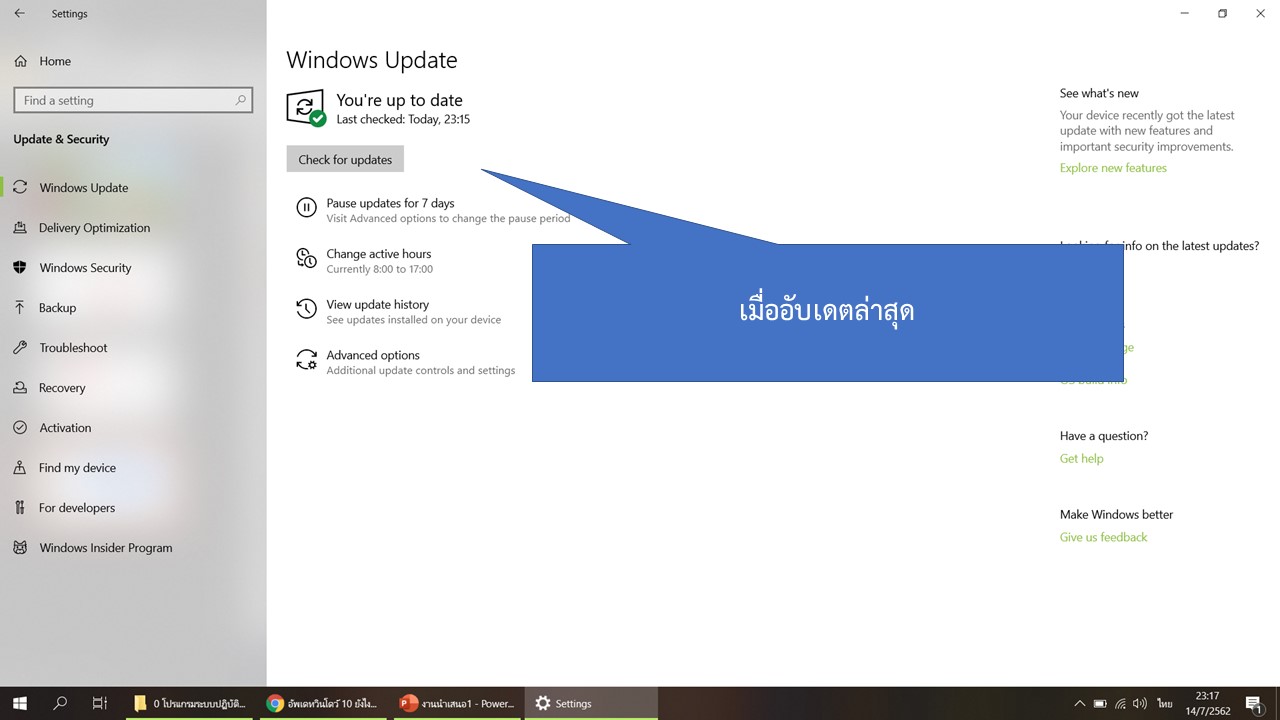1280x720 pixels.
Task: Click the Thai input language indicator
Action: 1164,703
